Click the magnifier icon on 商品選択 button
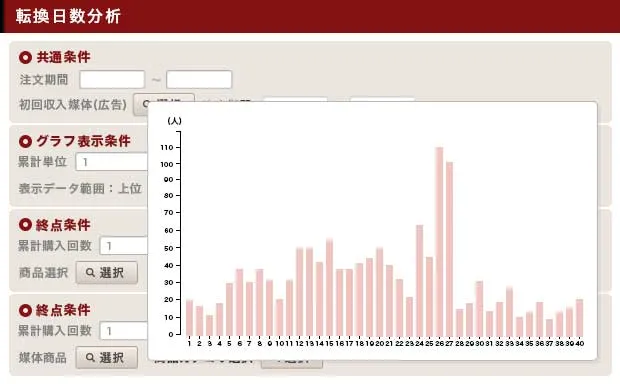 click(90, 272)
